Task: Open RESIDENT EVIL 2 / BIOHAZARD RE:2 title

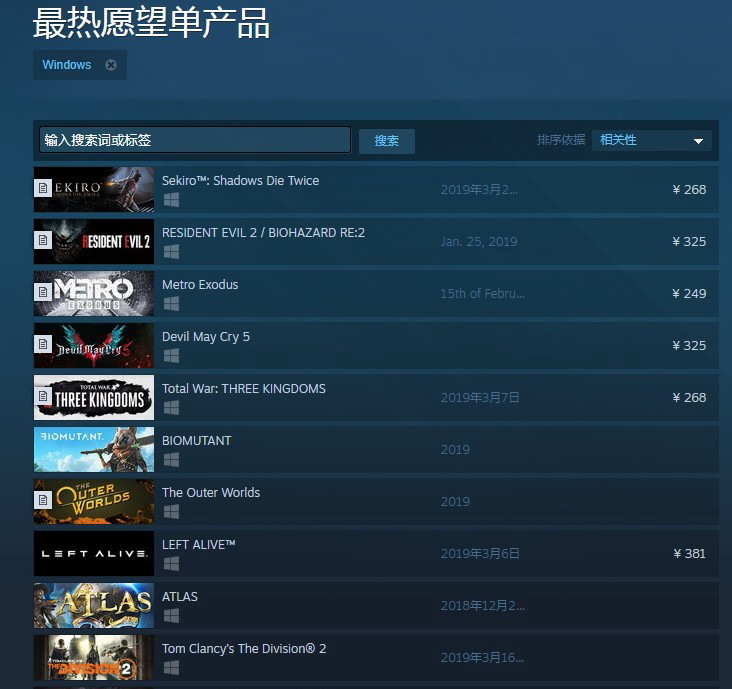Action: [263, 232]
